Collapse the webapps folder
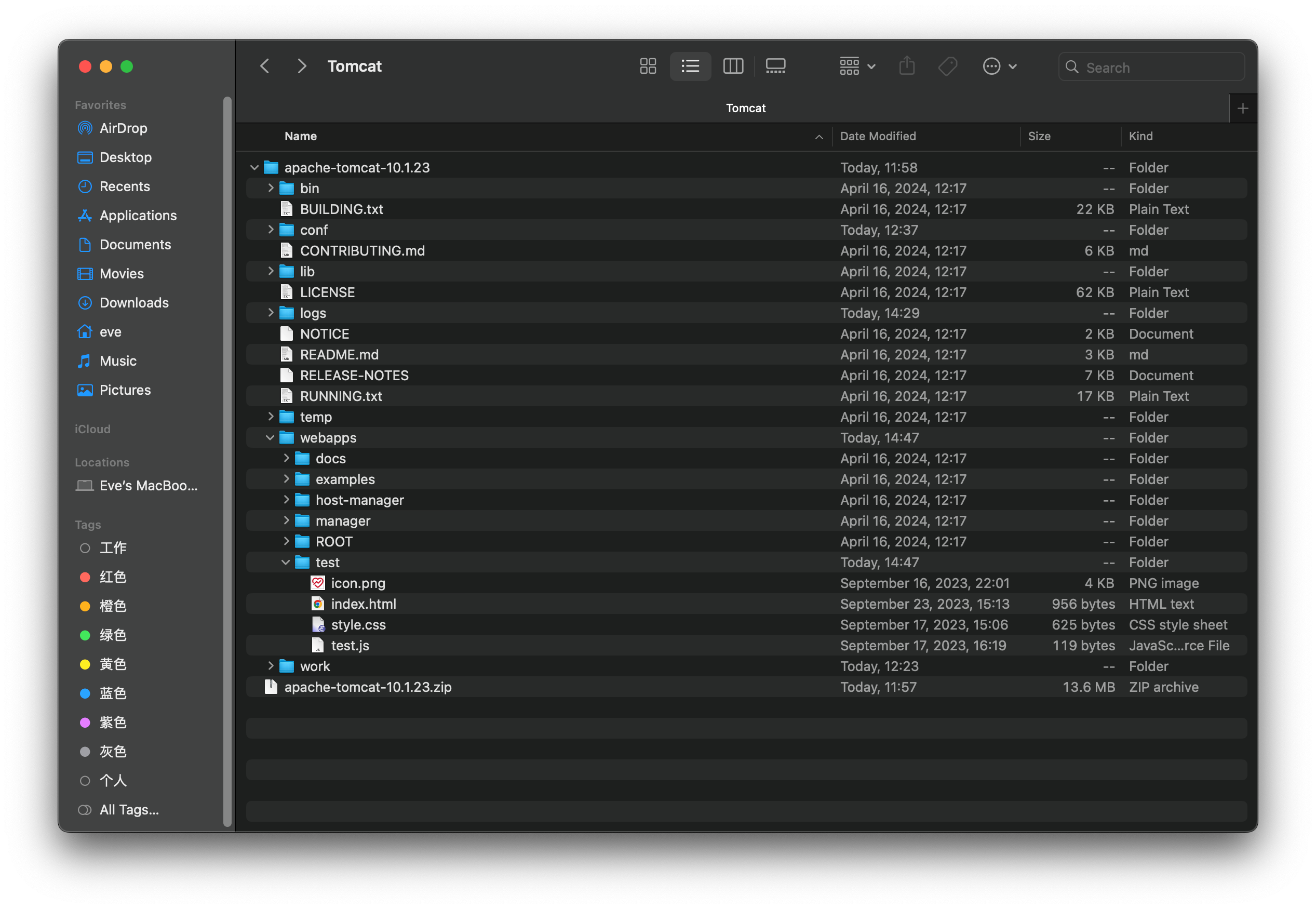Viewport: 1316px width, 909px height. [270, 437]
